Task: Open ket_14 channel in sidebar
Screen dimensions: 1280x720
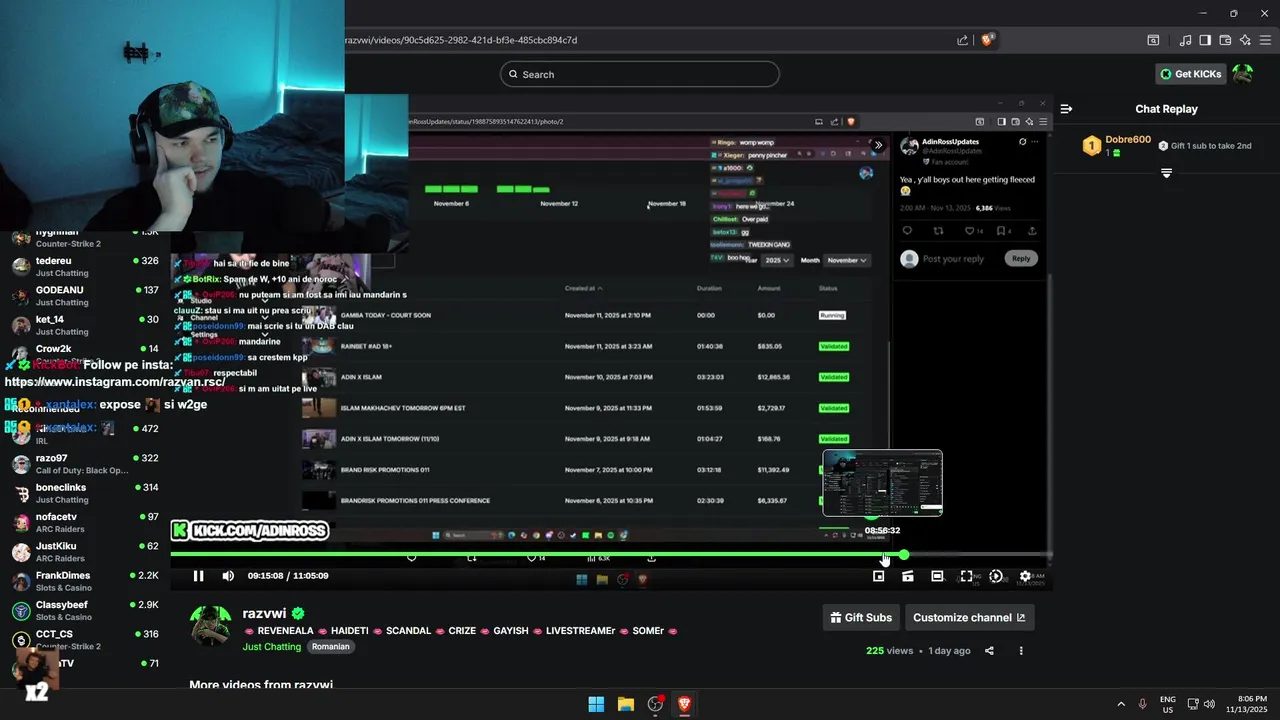Action: tap(85, 326)
